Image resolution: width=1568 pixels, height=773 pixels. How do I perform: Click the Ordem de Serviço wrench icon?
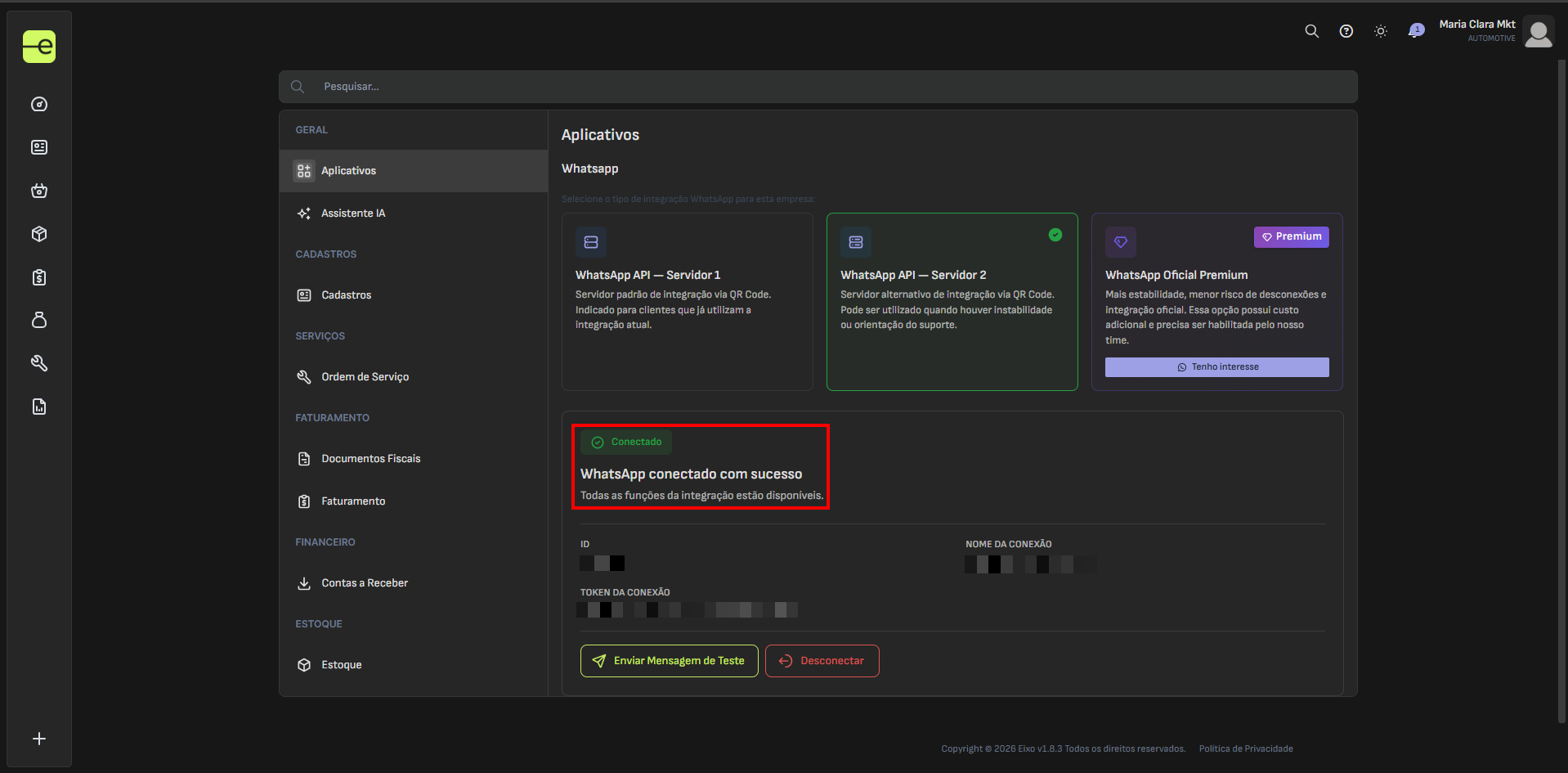[304, 377]
